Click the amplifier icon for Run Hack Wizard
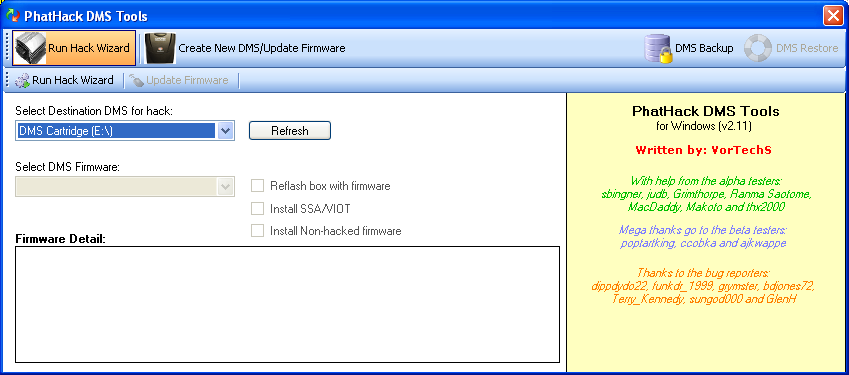849x375 pixels. pyautogui.click(x=30, y=48)
